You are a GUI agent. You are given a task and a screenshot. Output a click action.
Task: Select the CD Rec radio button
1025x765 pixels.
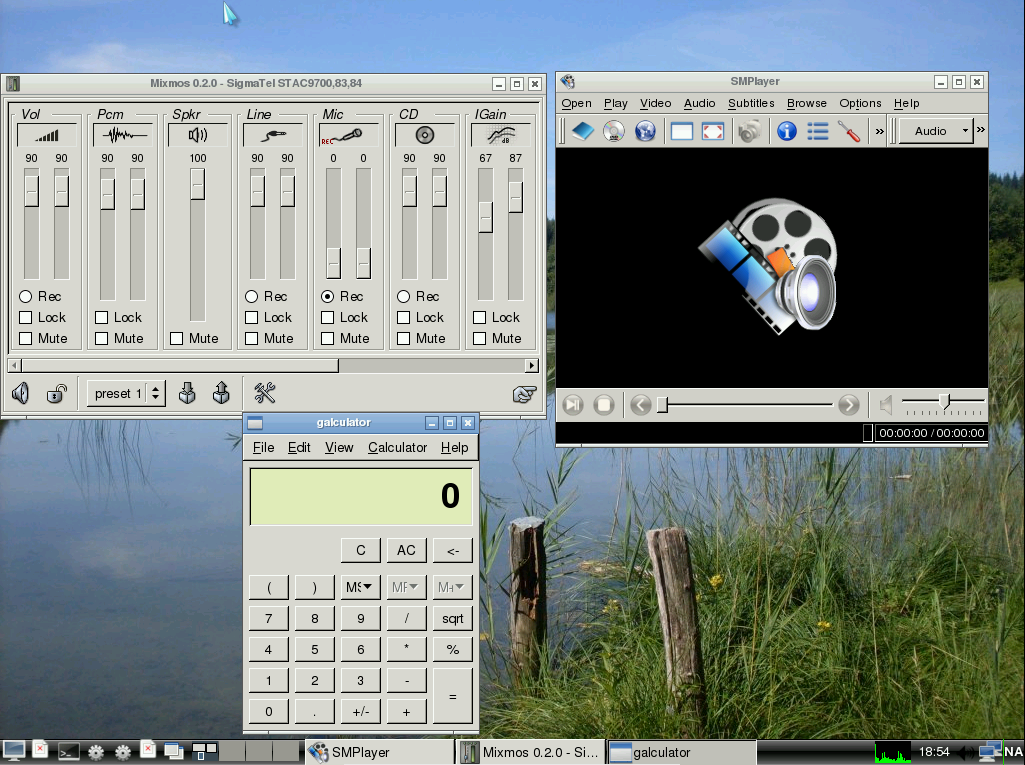coord(403,296)
